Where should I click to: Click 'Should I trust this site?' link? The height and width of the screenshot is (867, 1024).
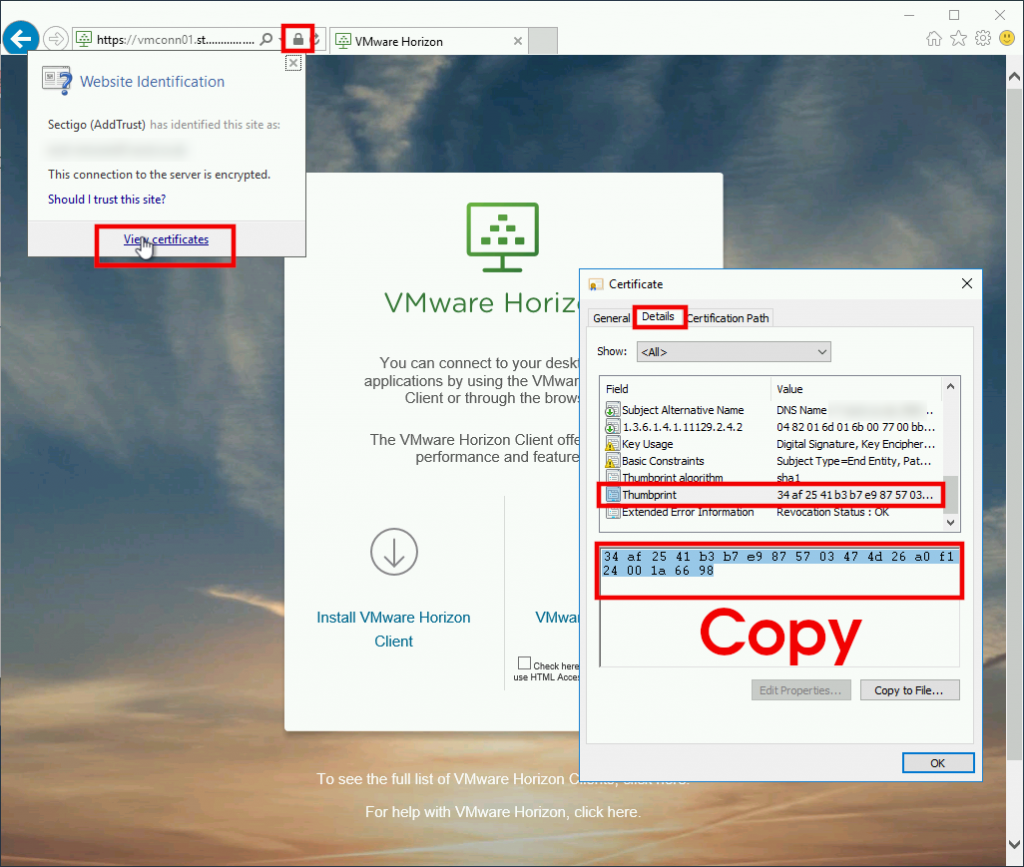coord(107,199)
